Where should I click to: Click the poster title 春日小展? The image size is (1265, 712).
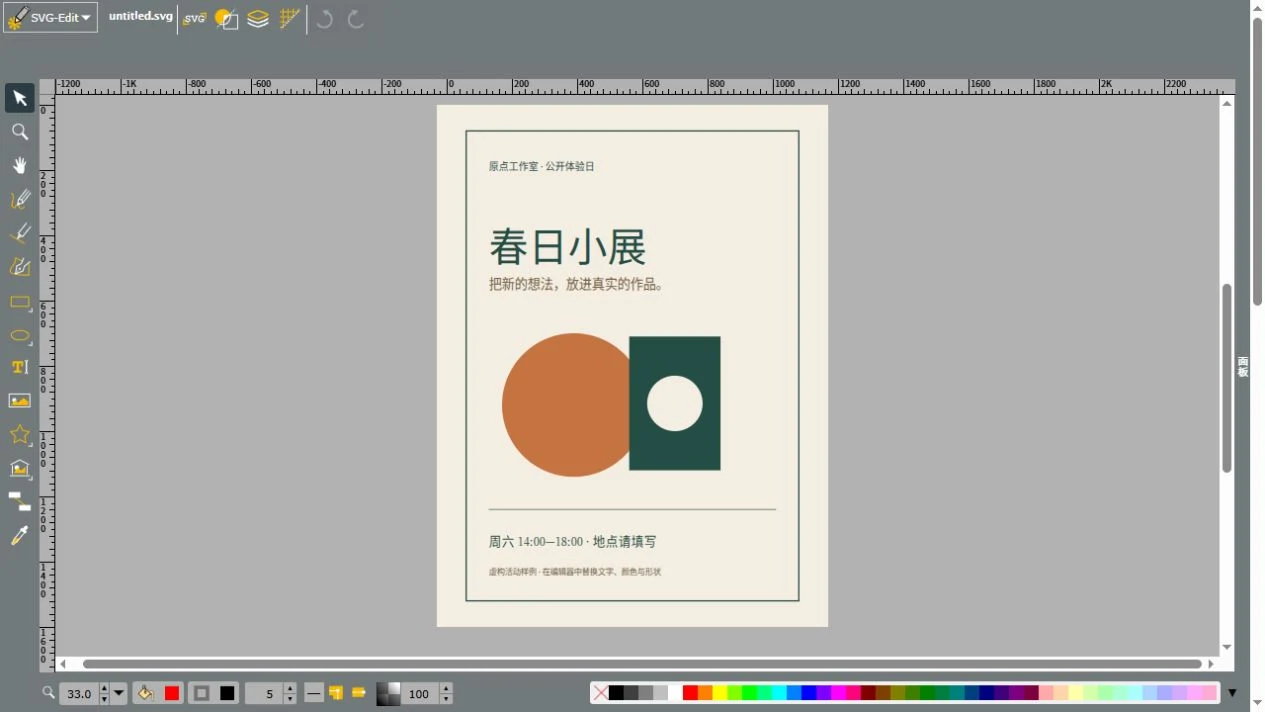[567, 247]
